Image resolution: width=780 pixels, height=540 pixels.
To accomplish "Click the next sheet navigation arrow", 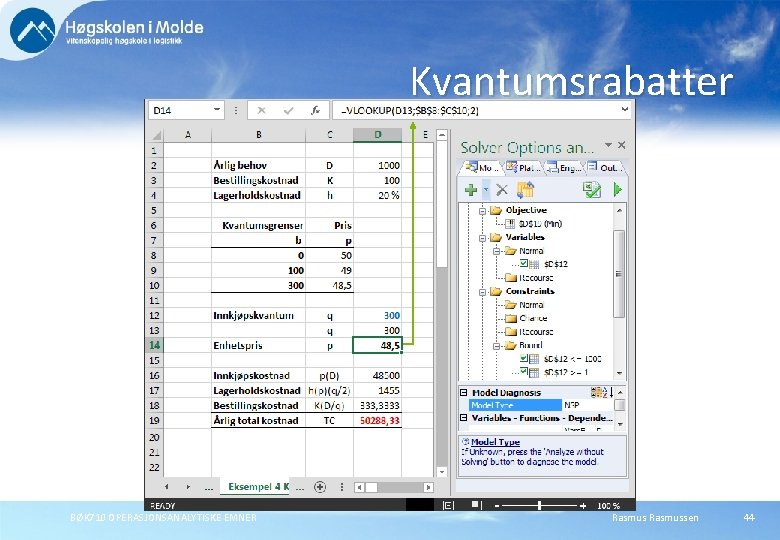I will coord(188,487).
